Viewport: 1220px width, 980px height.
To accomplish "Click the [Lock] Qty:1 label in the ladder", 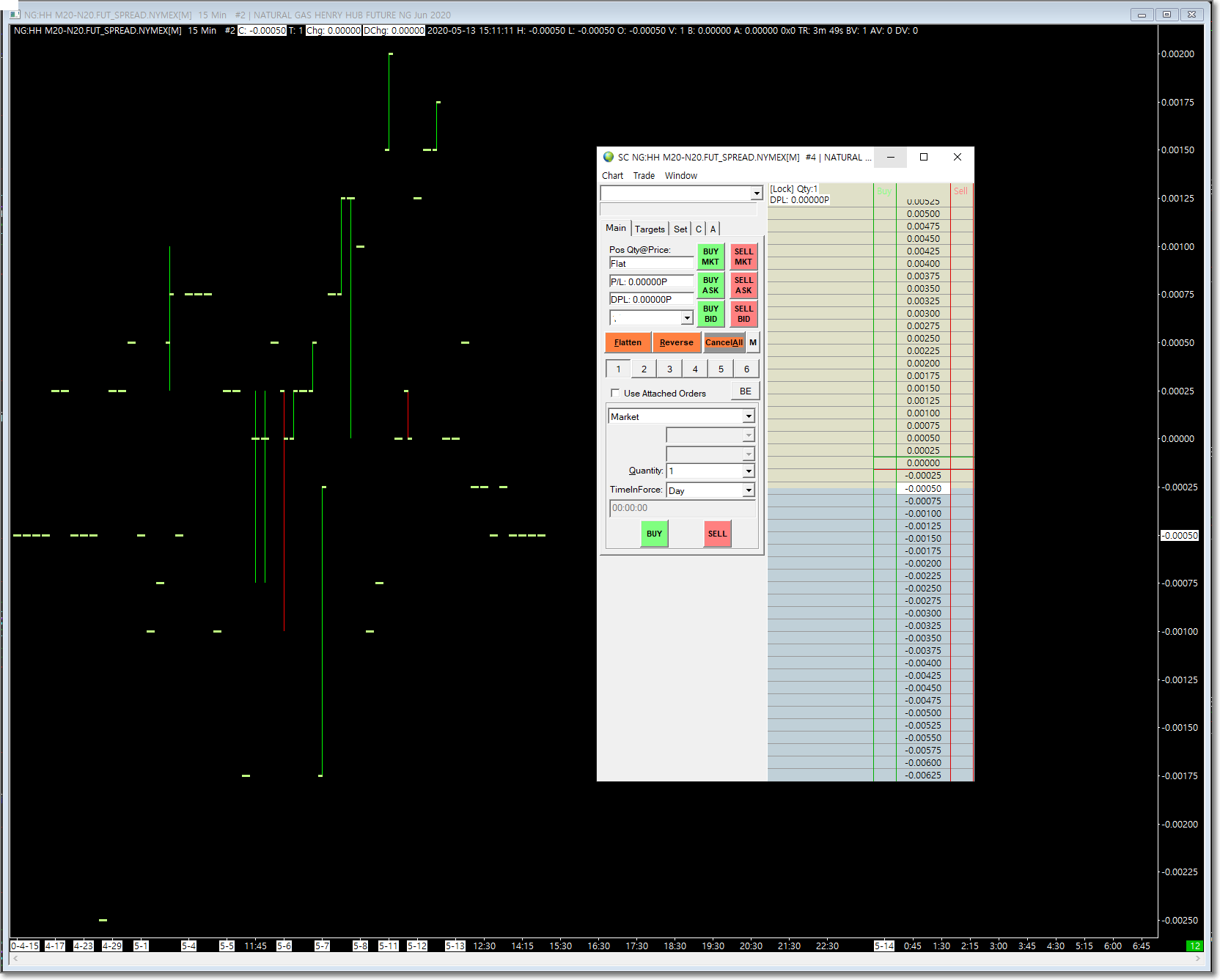I will 794,189.
